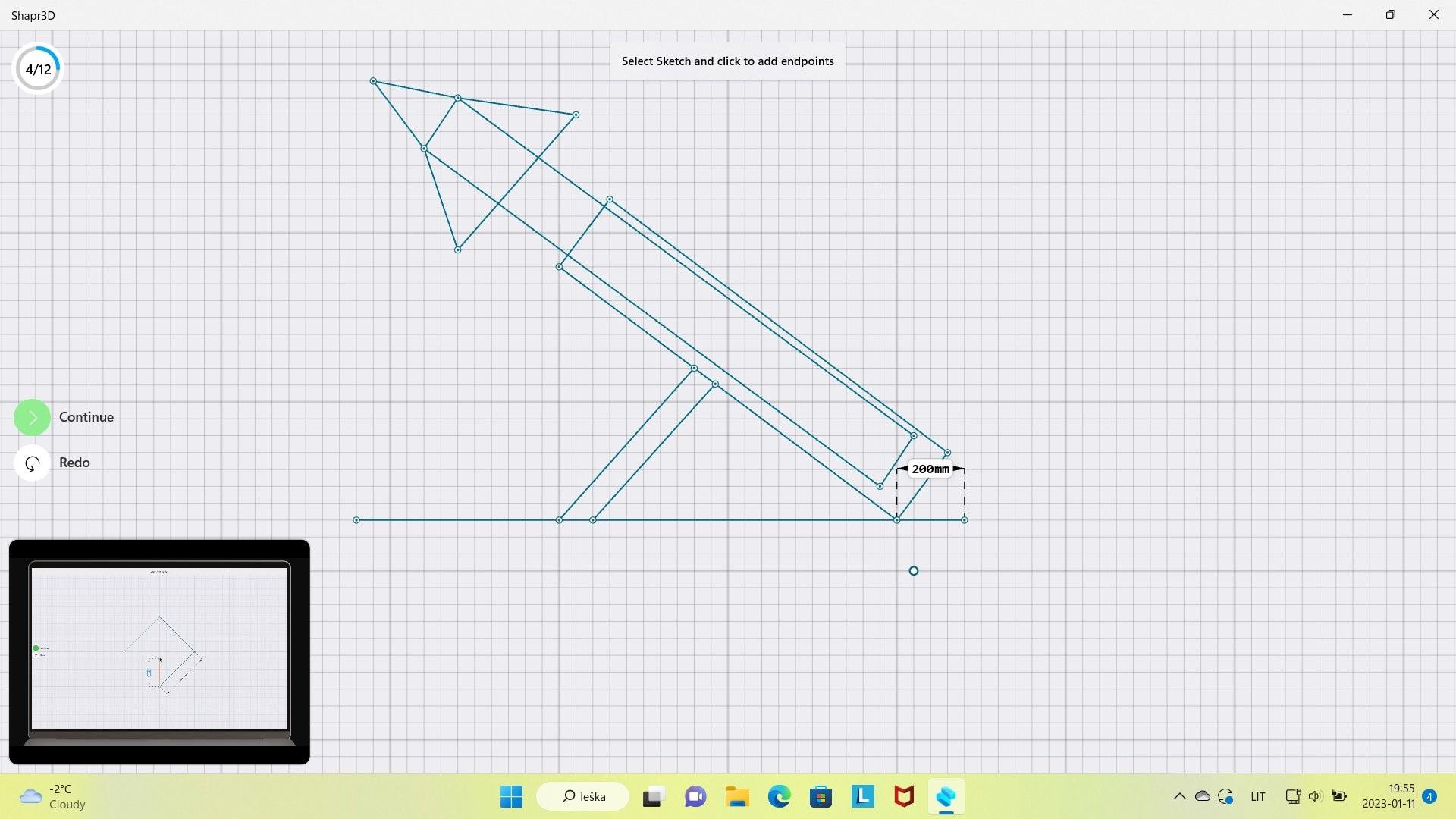The width and height of the screenshot is (1456, 819).
Task: Click the volume speaker tray icon
Action: 1316,796
